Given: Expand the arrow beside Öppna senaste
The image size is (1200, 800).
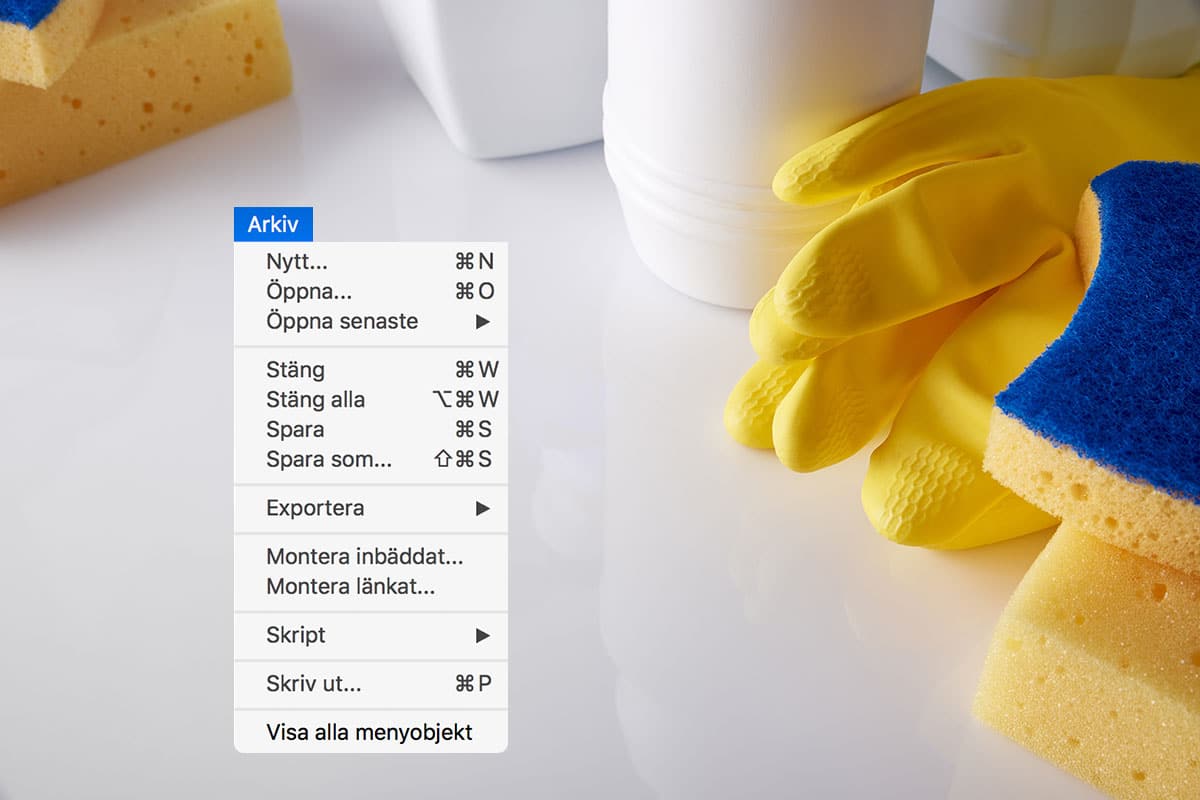Looking at the screenshot, I should [483, 322].
